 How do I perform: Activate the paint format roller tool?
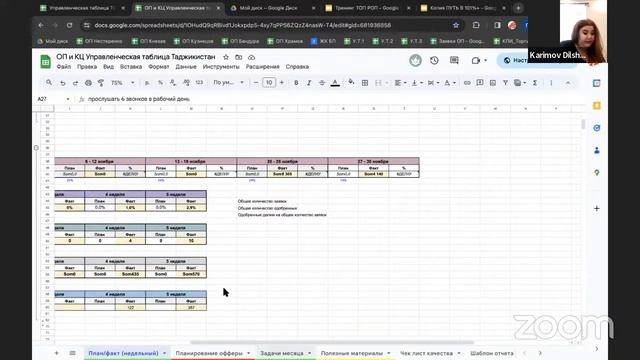pyautogui.click(x=101, y=83)
